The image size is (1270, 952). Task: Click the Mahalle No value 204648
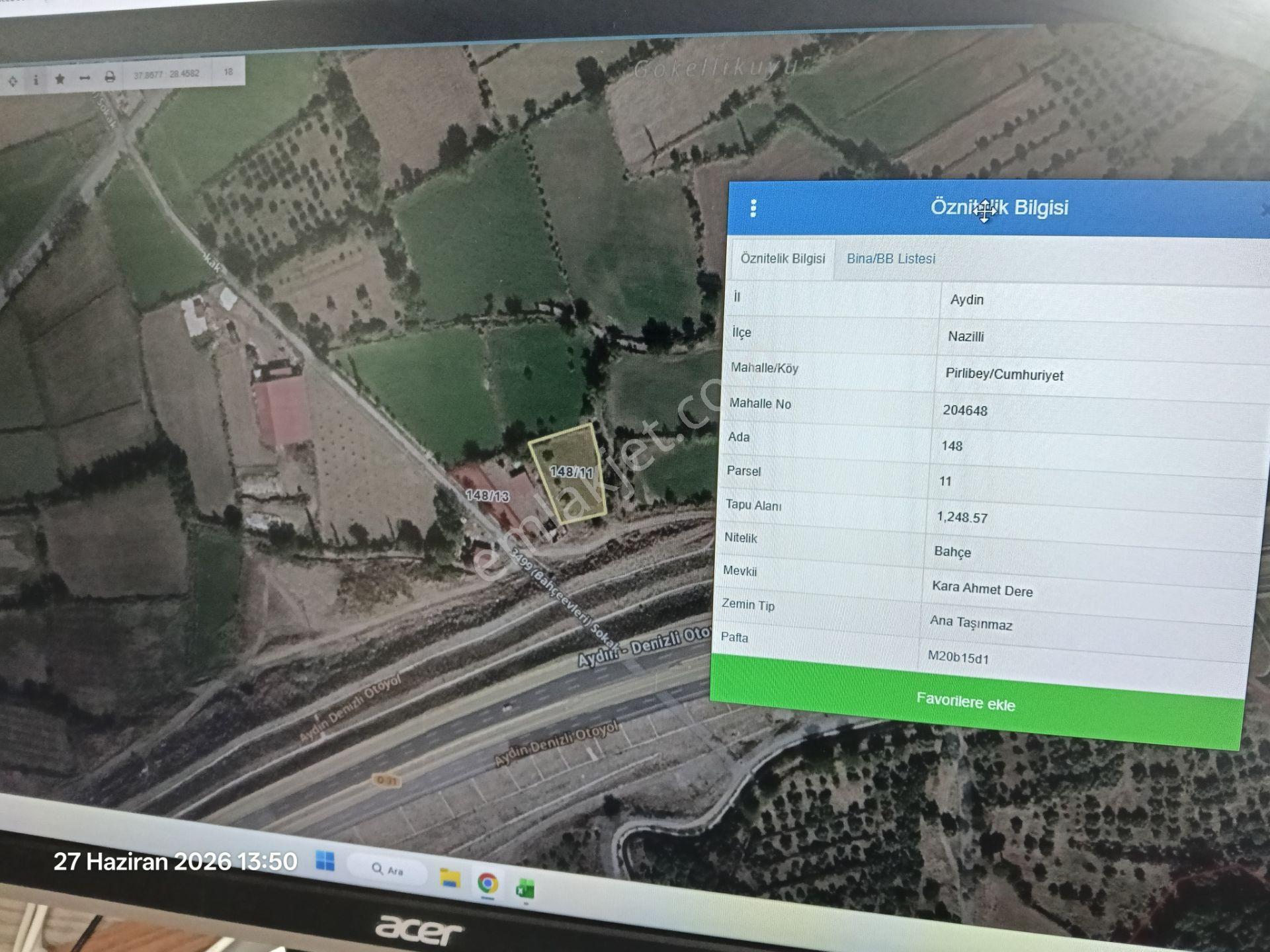965,411
